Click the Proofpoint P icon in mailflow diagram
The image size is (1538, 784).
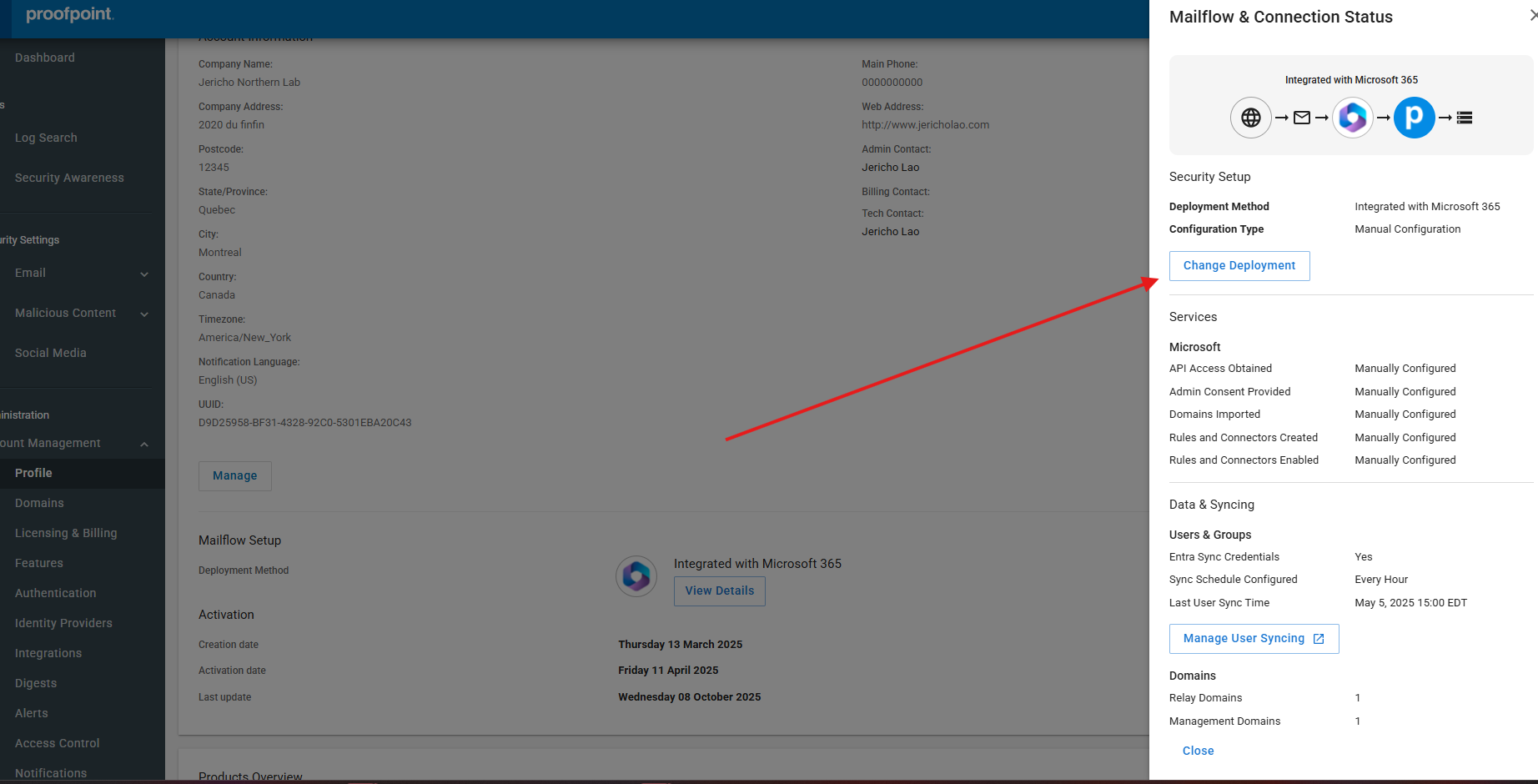click(1415, 118)
